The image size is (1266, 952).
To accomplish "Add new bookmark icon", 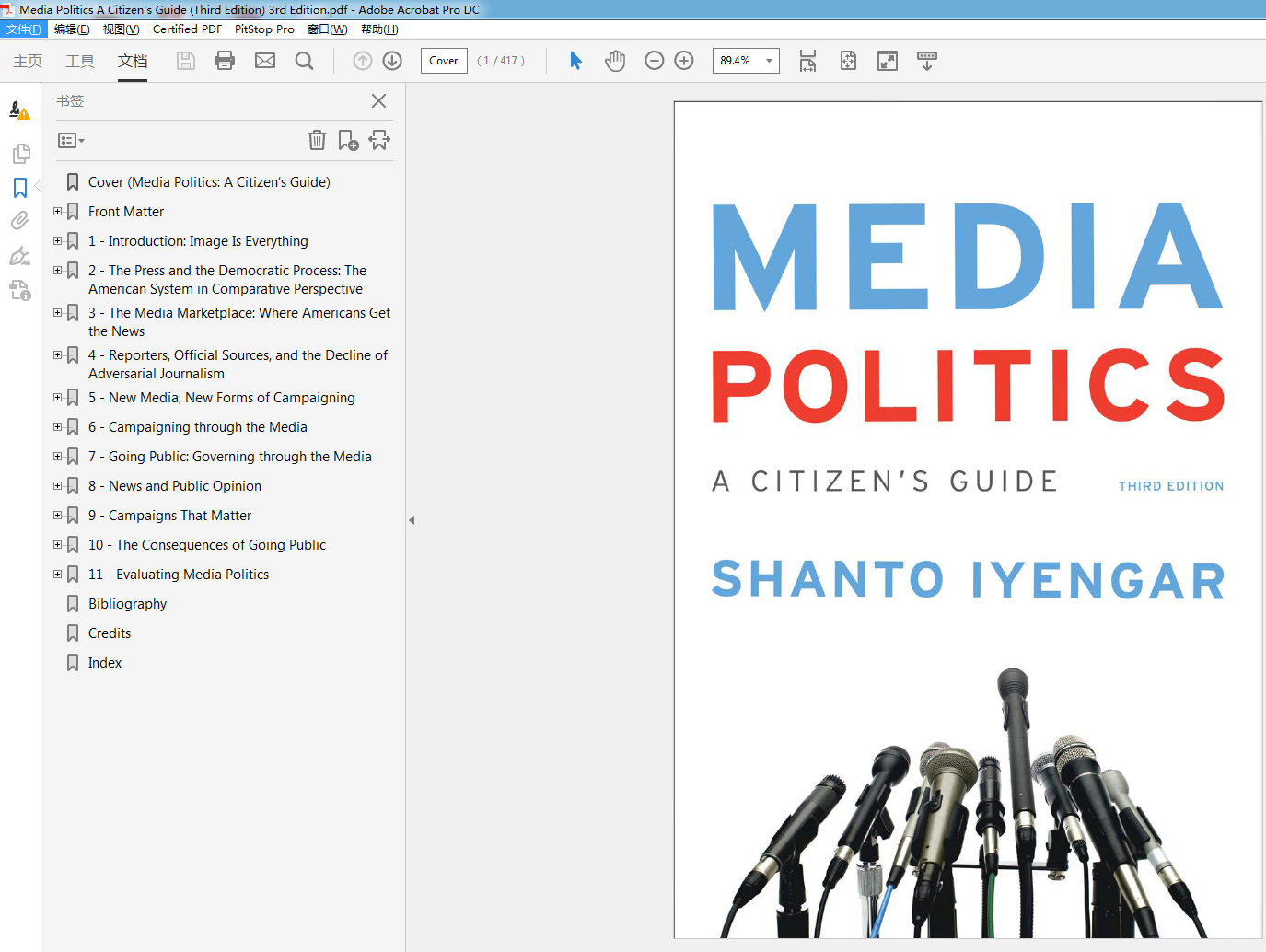I will pyautogui.click(x=348, y=140).
